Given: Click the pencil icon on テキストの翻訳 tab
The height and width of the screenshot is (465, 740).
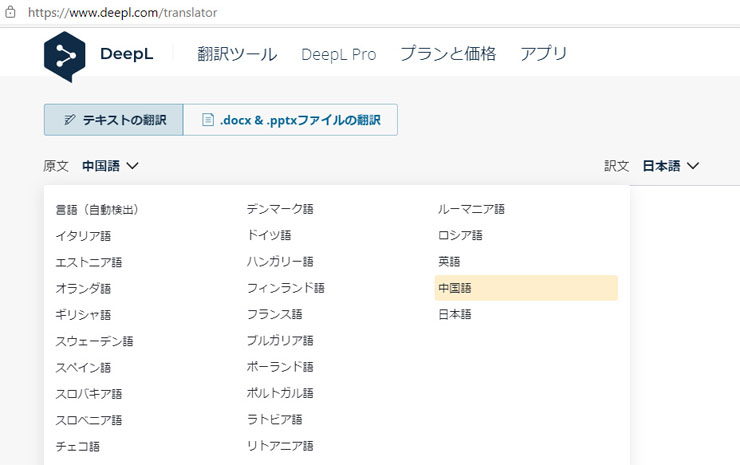Looking at the screenshot, I should pos(69,120).
